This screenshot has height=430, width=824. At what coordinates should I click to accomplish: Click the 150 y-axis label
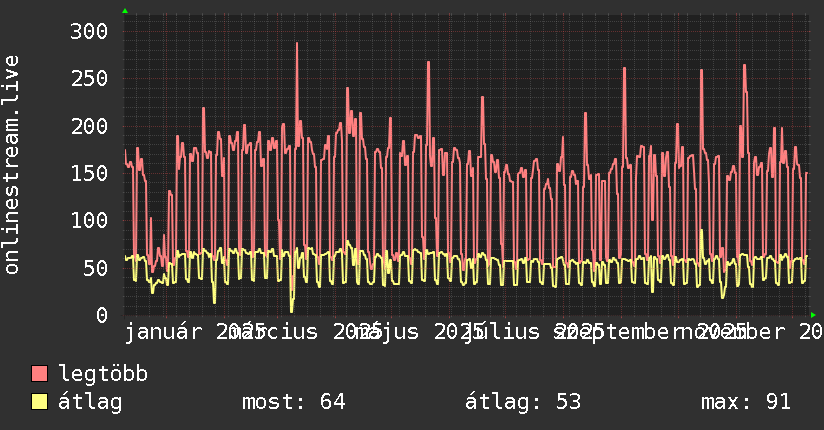tap(89, 173)
